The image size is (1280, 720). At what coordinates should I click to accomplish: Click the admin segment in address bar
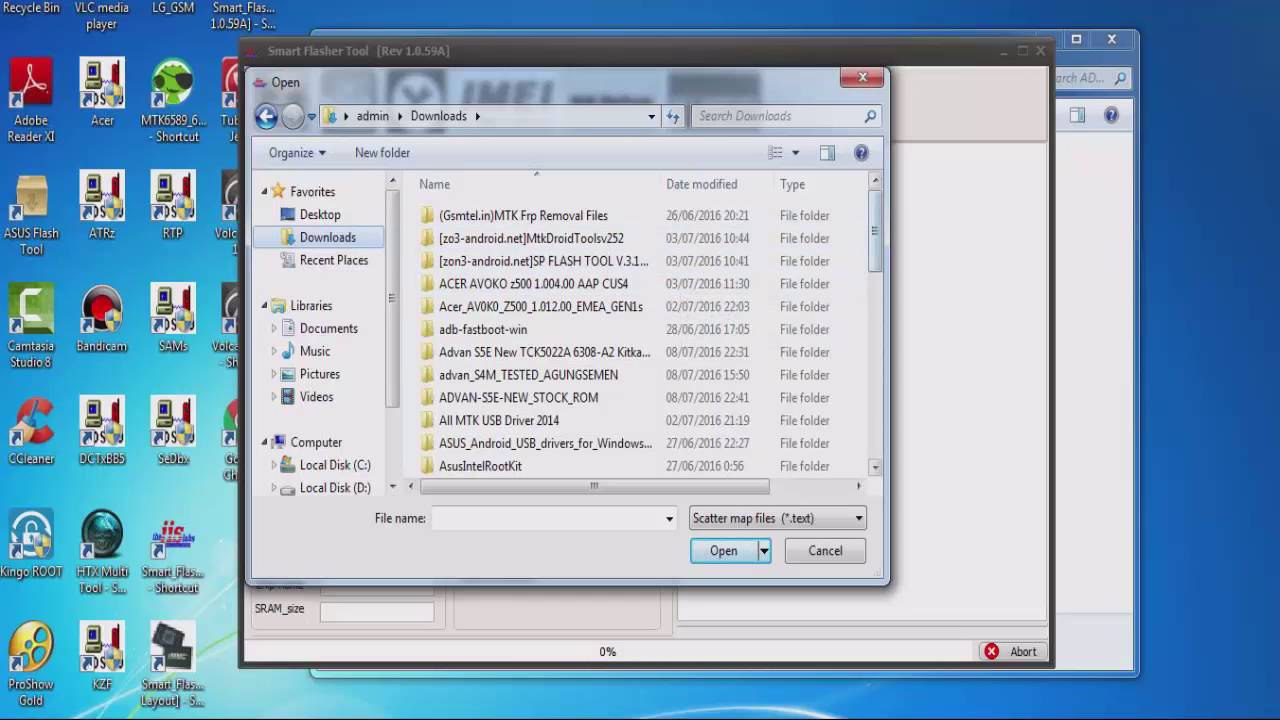coord(372,116)
